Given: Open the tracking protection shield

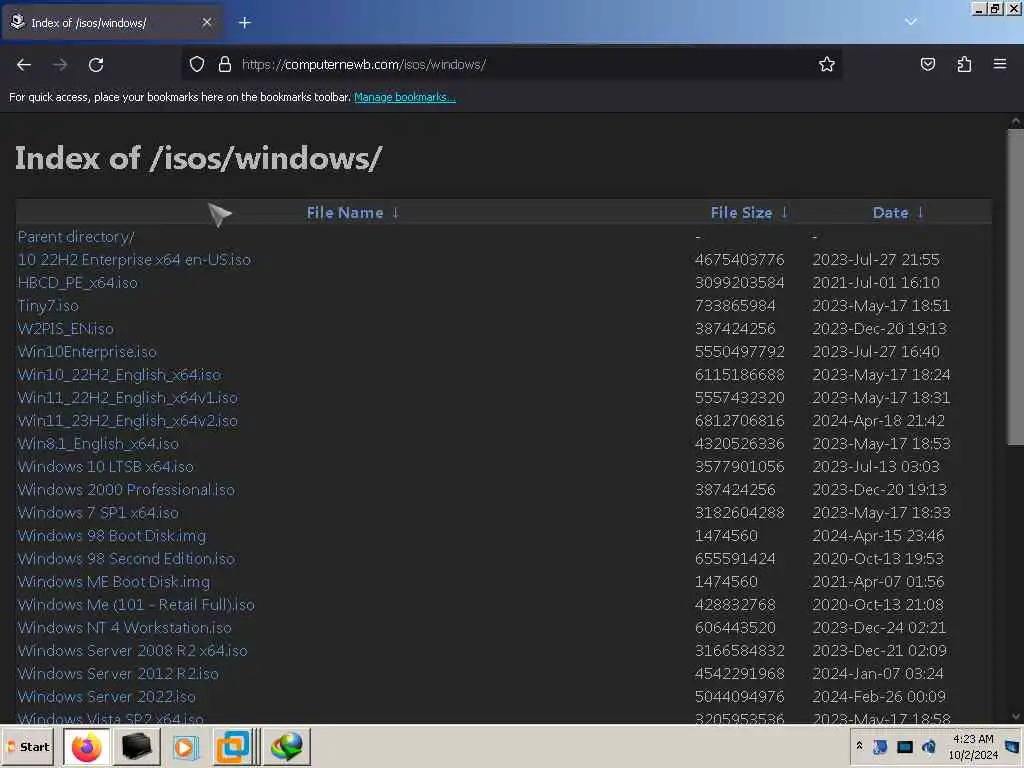Looking at the screenshot, I should coord(197,65).
